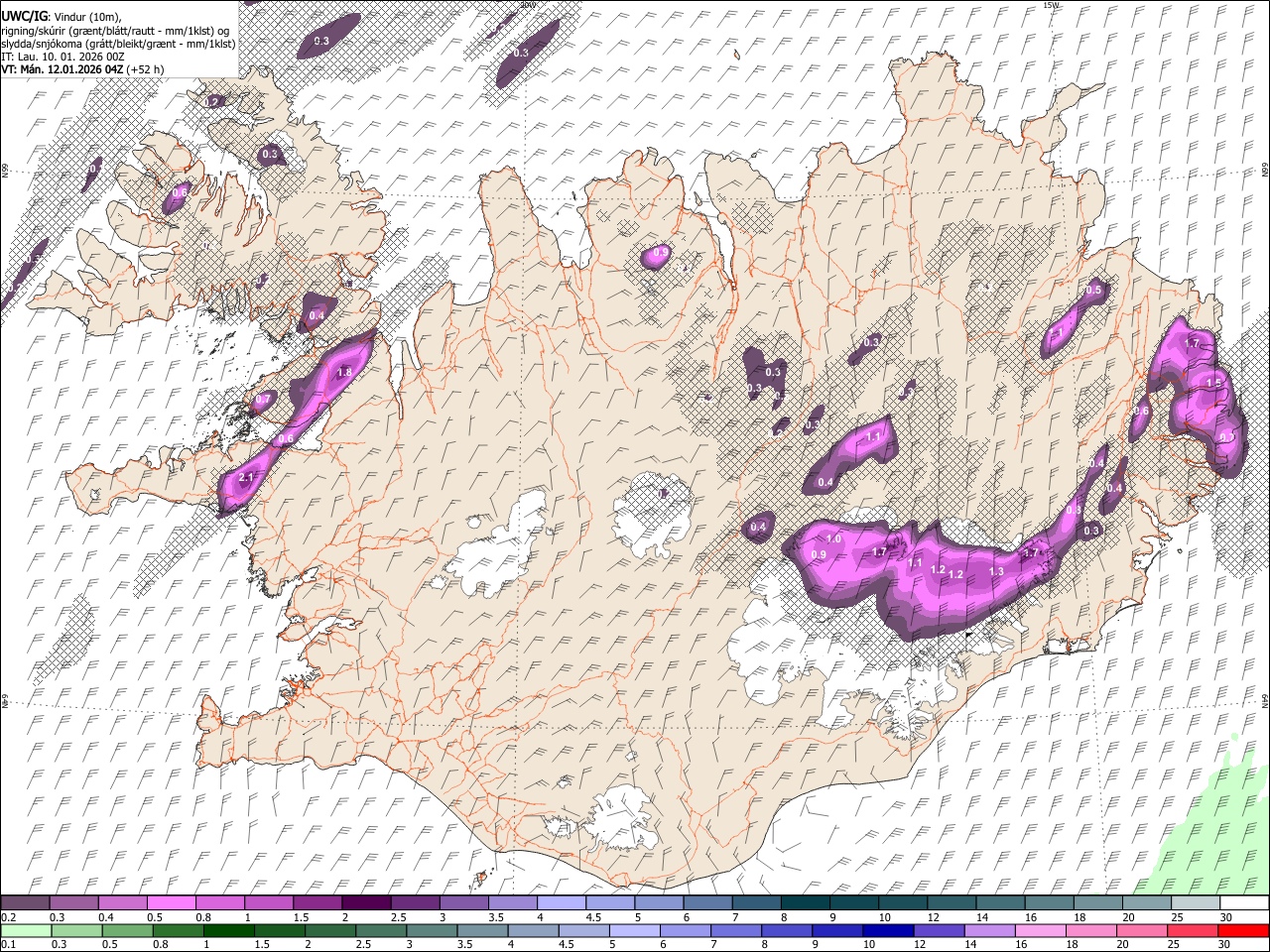This screenshot has width=1270, height=952.
Task: Click the 1.3 snowfall value on the map
Action: 996,571
